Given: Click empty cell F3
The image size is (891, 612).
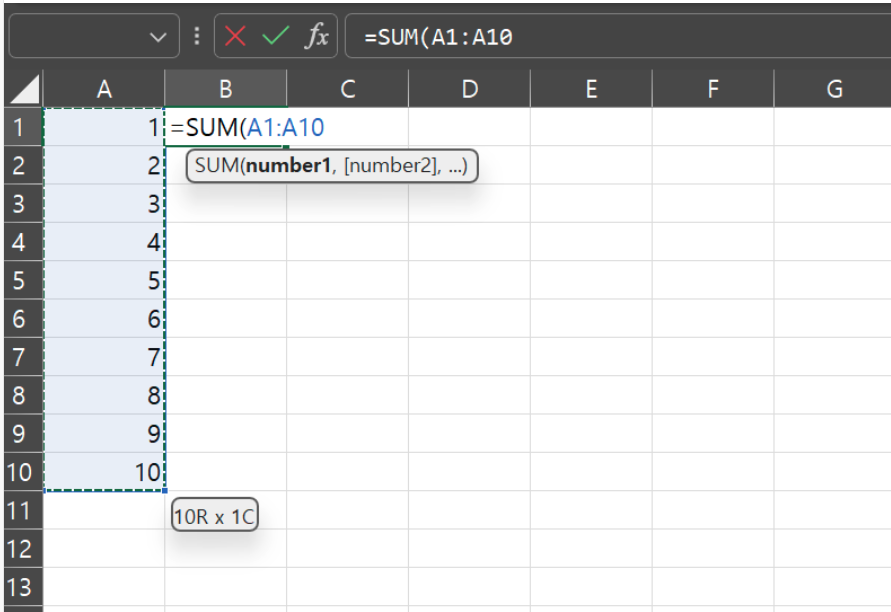Looking at the screenshot, I should (713, 203).
